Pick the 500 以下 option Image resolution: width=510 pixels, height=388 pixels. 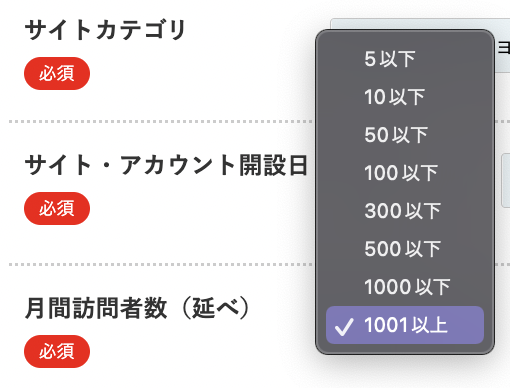(405, 249)
